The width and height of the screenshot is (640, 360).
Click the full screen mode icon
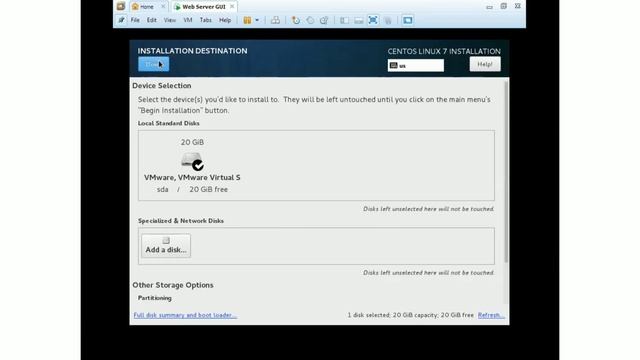pos(373,20)
